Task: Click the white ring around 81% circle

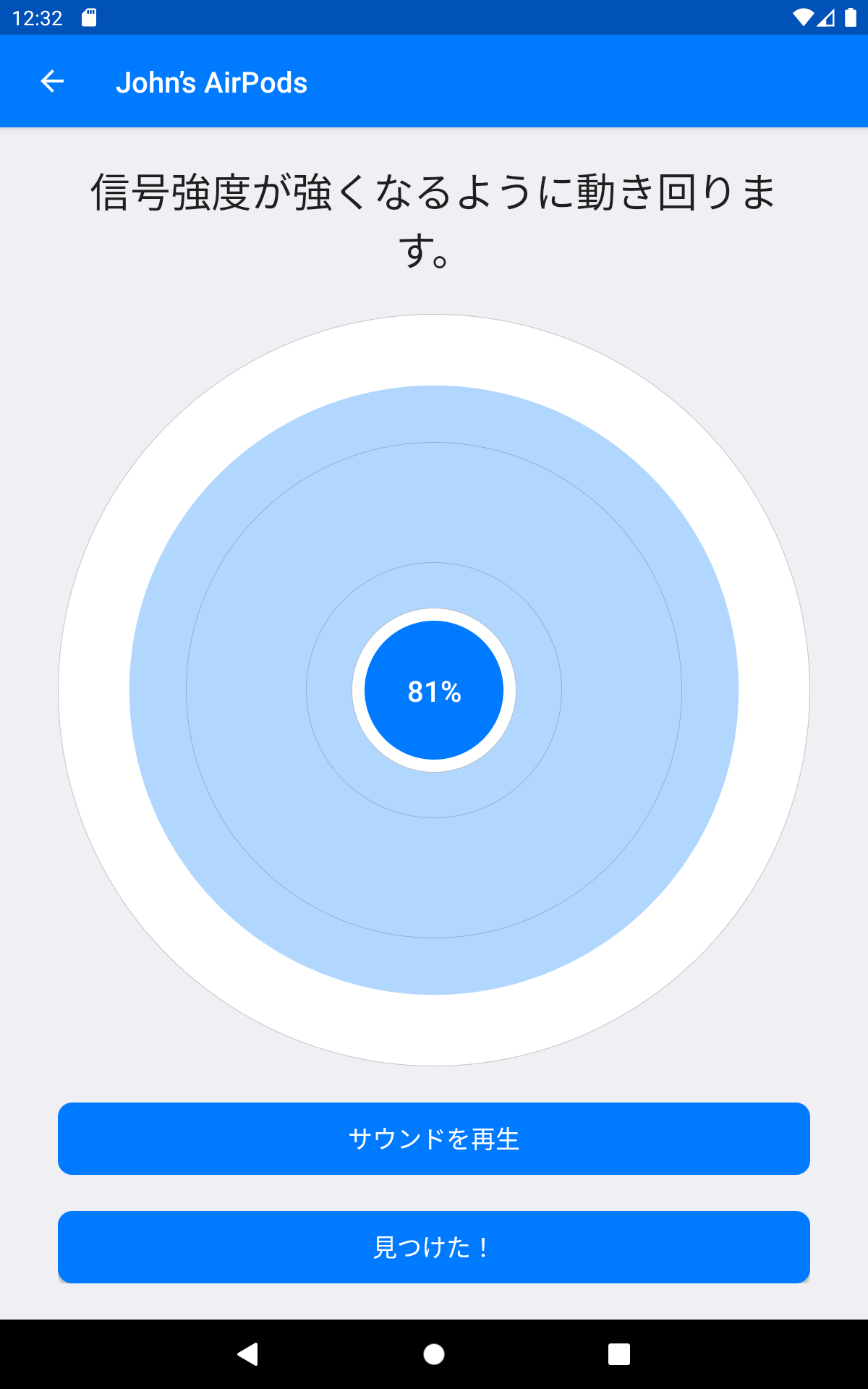Action: 434,614
